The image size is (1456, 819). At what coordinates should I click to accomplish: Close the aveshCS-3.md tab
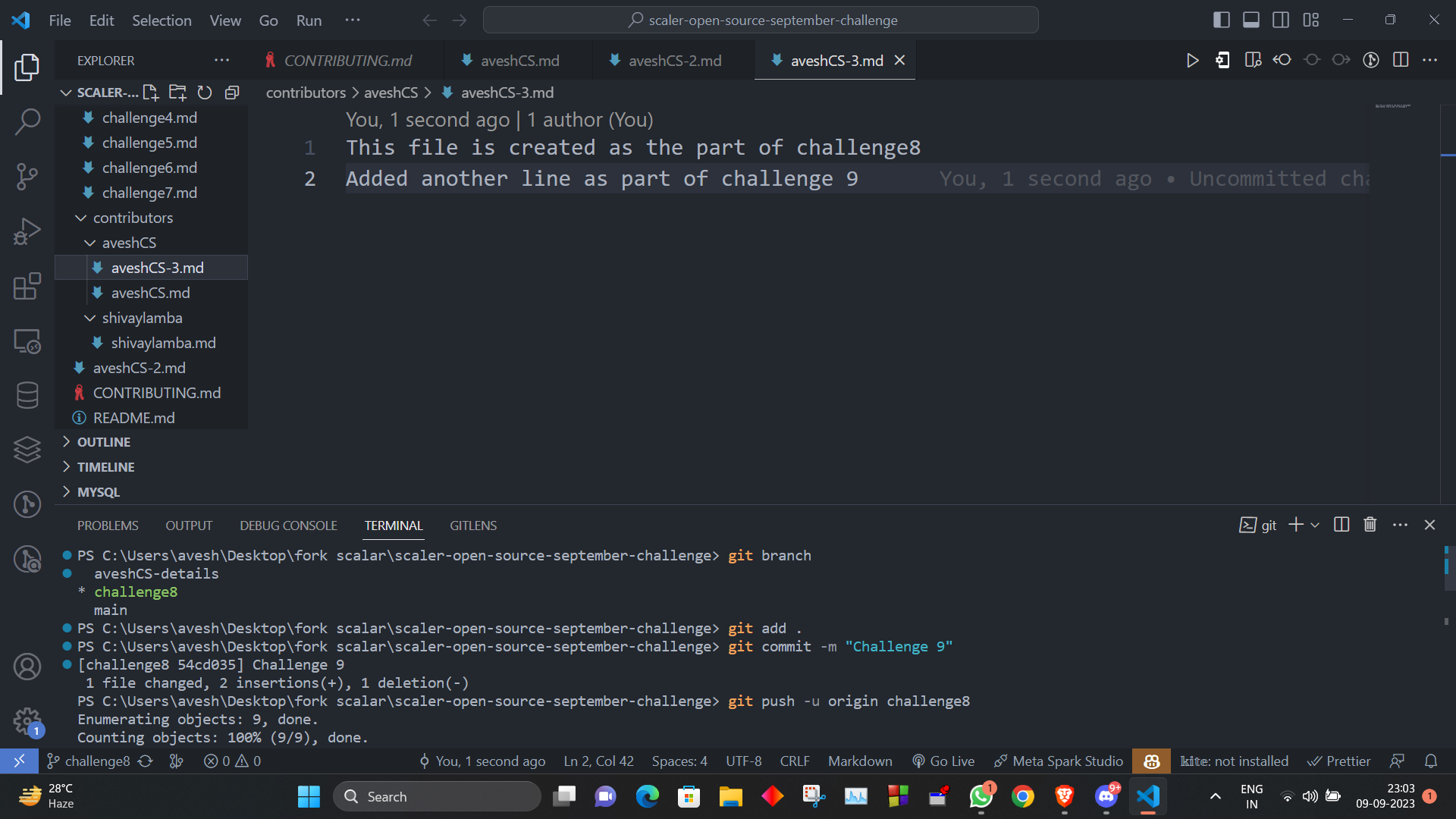899,61
